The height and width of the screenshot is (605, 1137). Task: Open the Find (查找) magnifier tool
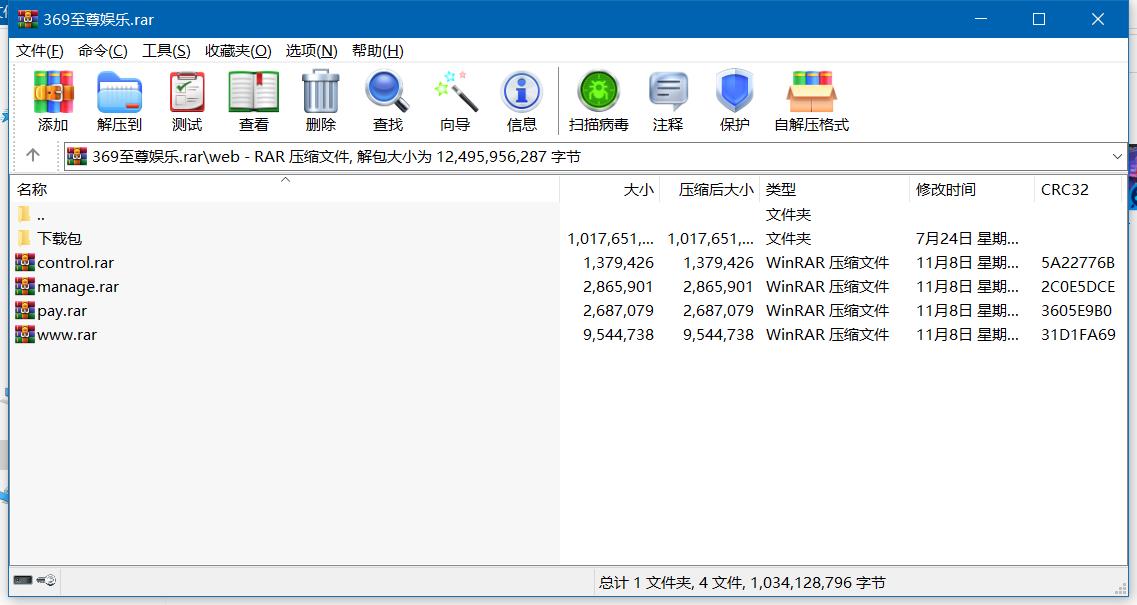pos(387,101)
